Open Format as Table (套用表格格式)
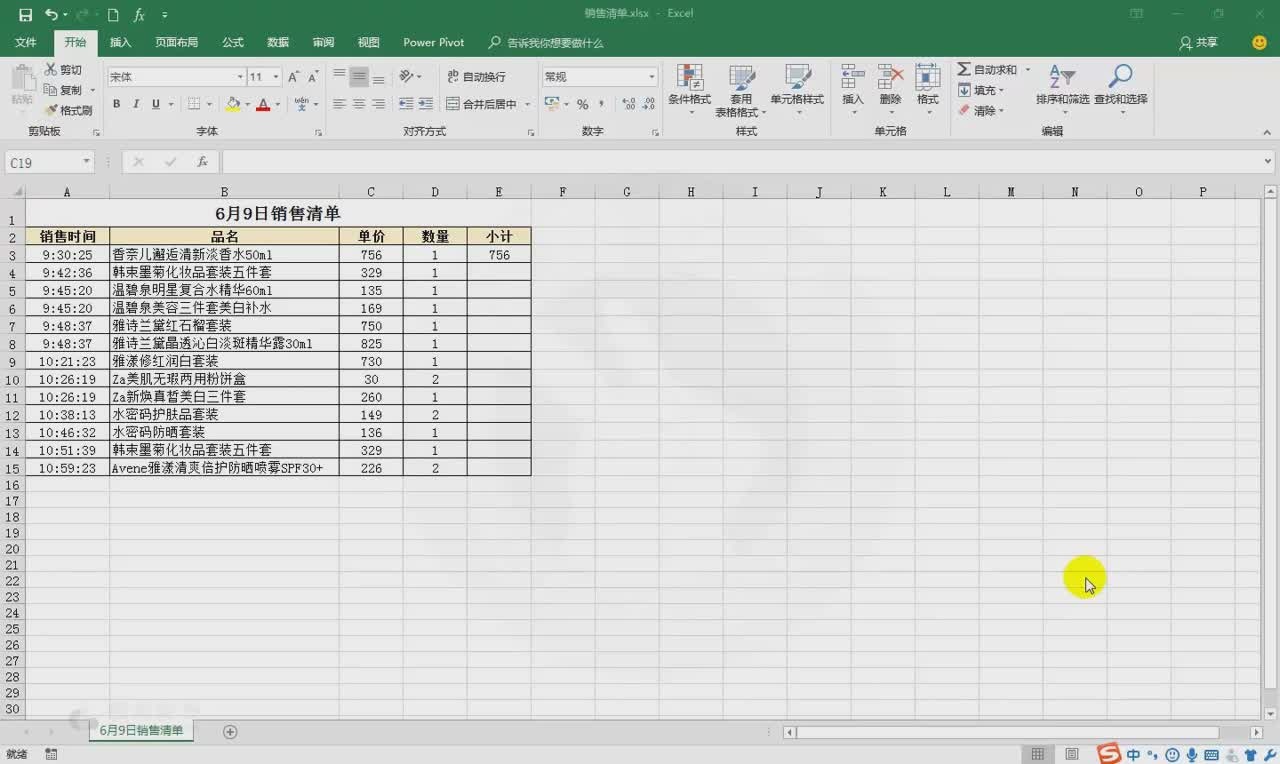 [741, 90]
